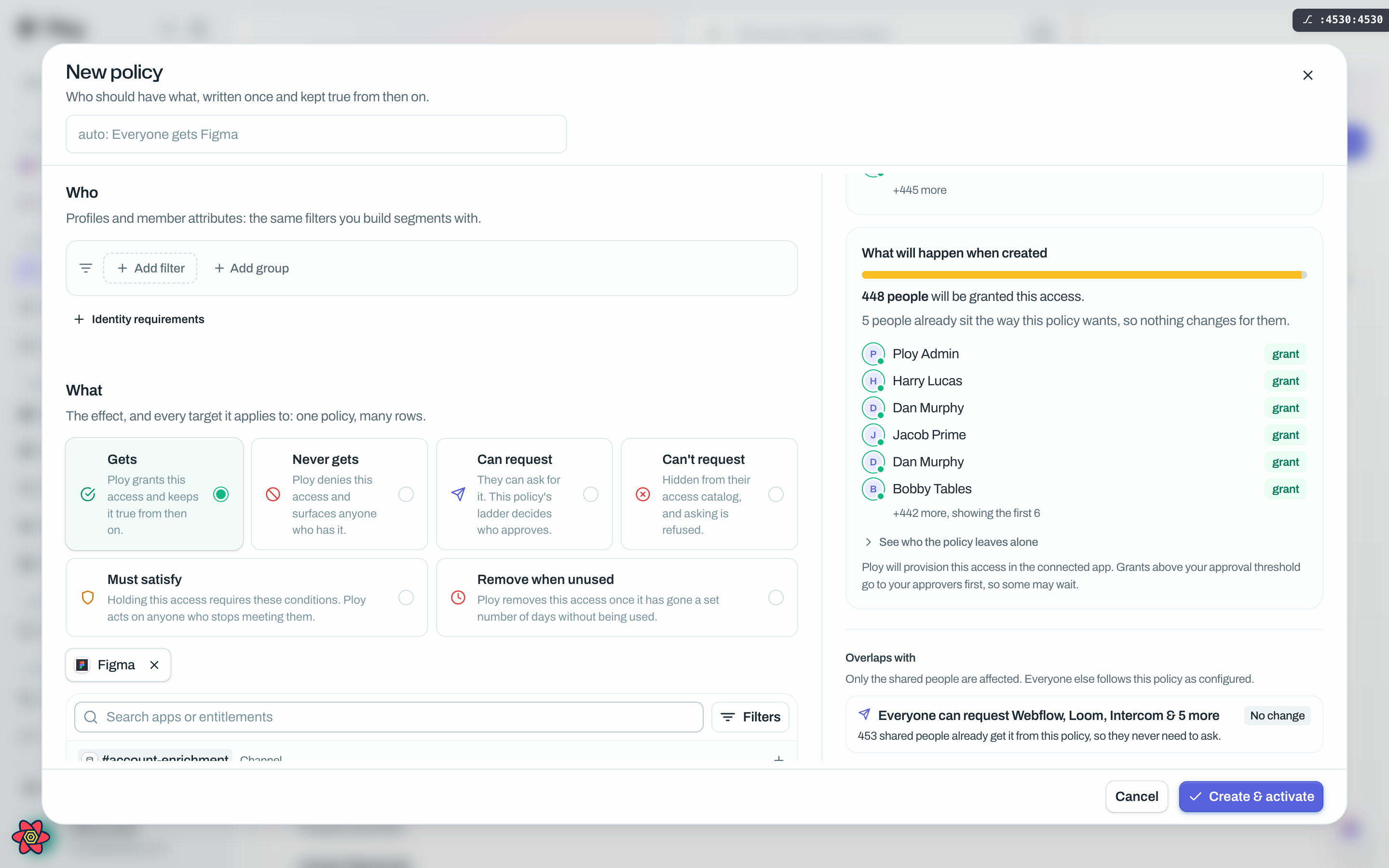Image resolution: width=1389 pixels, height=868 pixels.
Task: Select the Can't request radio button
Action: (x=776, y=494)
